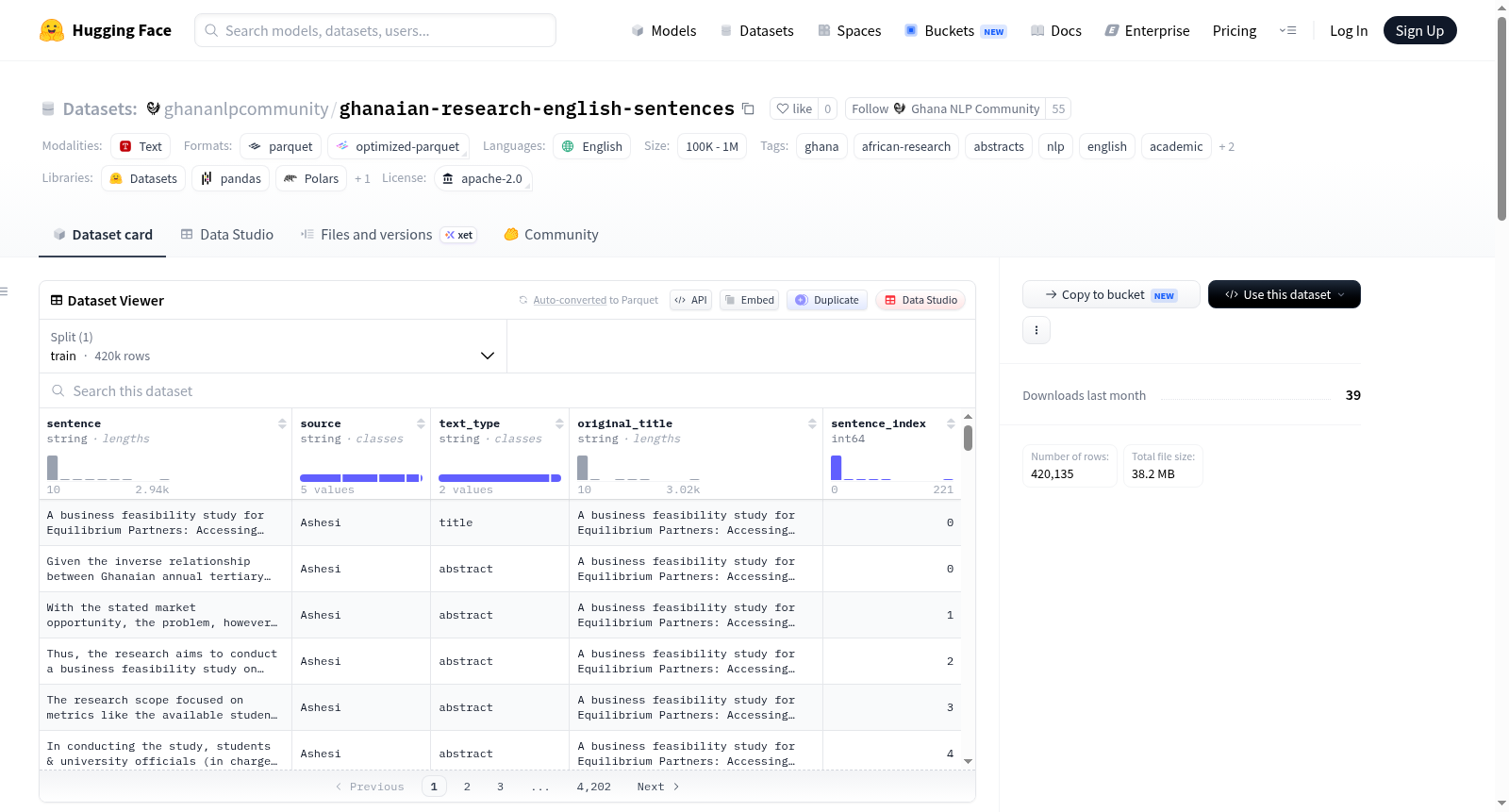This screenshot has width=1509, height=812.
Task: Like this dataset
Action: [794, 108]
